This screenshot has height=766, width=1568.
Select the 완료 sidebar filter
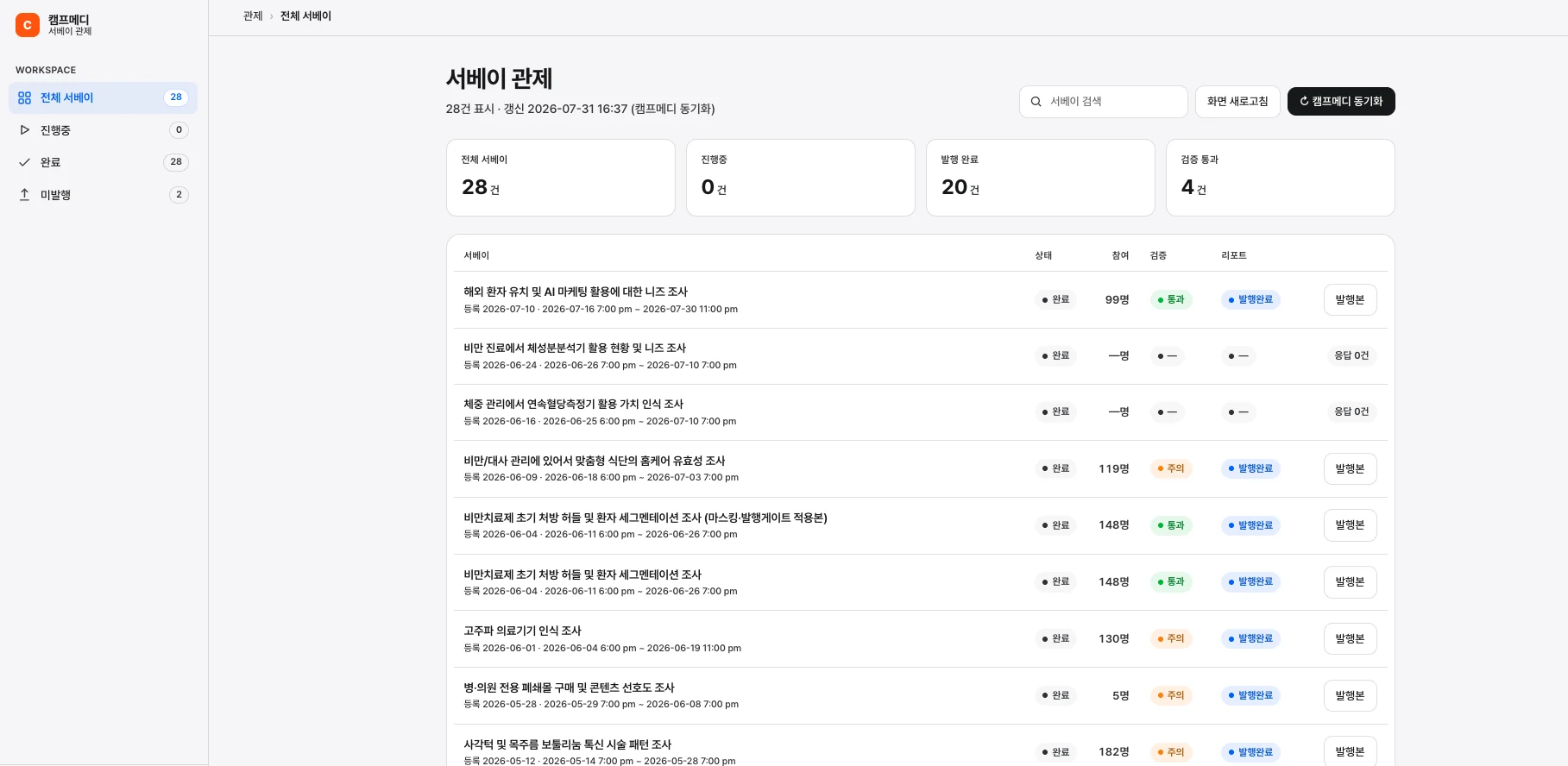103,162
